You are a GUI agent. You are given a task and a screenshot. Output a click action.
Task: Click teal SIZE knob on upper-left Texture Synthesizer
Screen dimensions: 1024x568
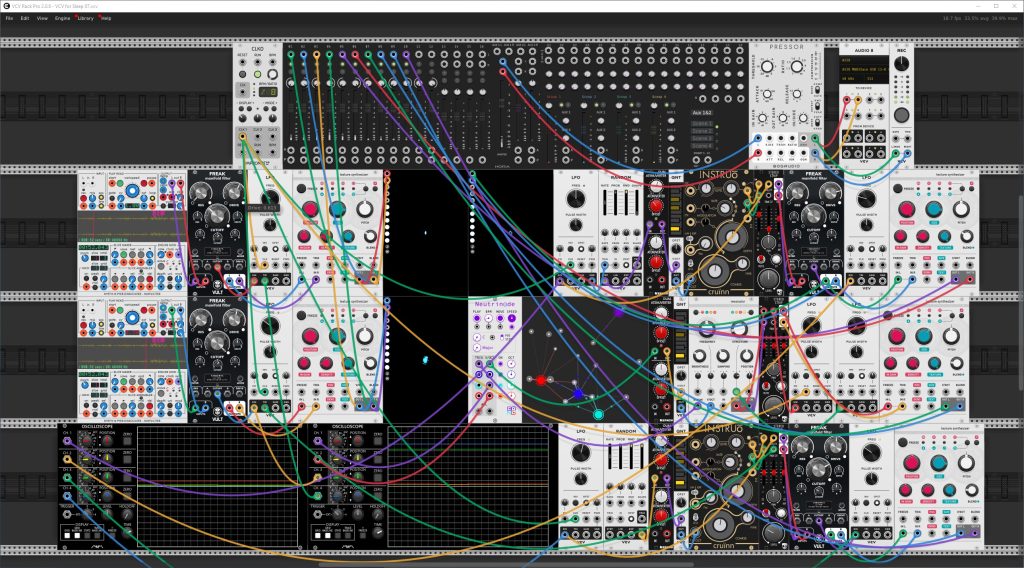(337, 210)
